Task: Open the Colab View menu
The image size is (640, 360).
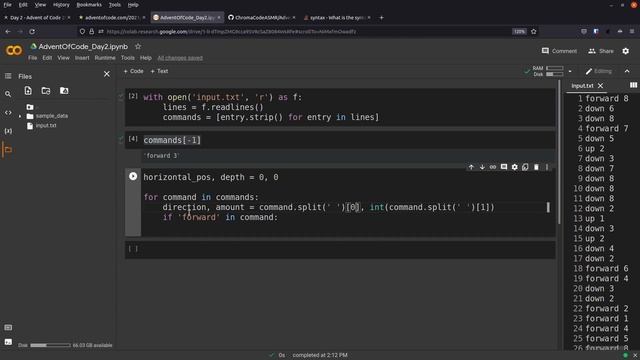Action: pos(63,58)
